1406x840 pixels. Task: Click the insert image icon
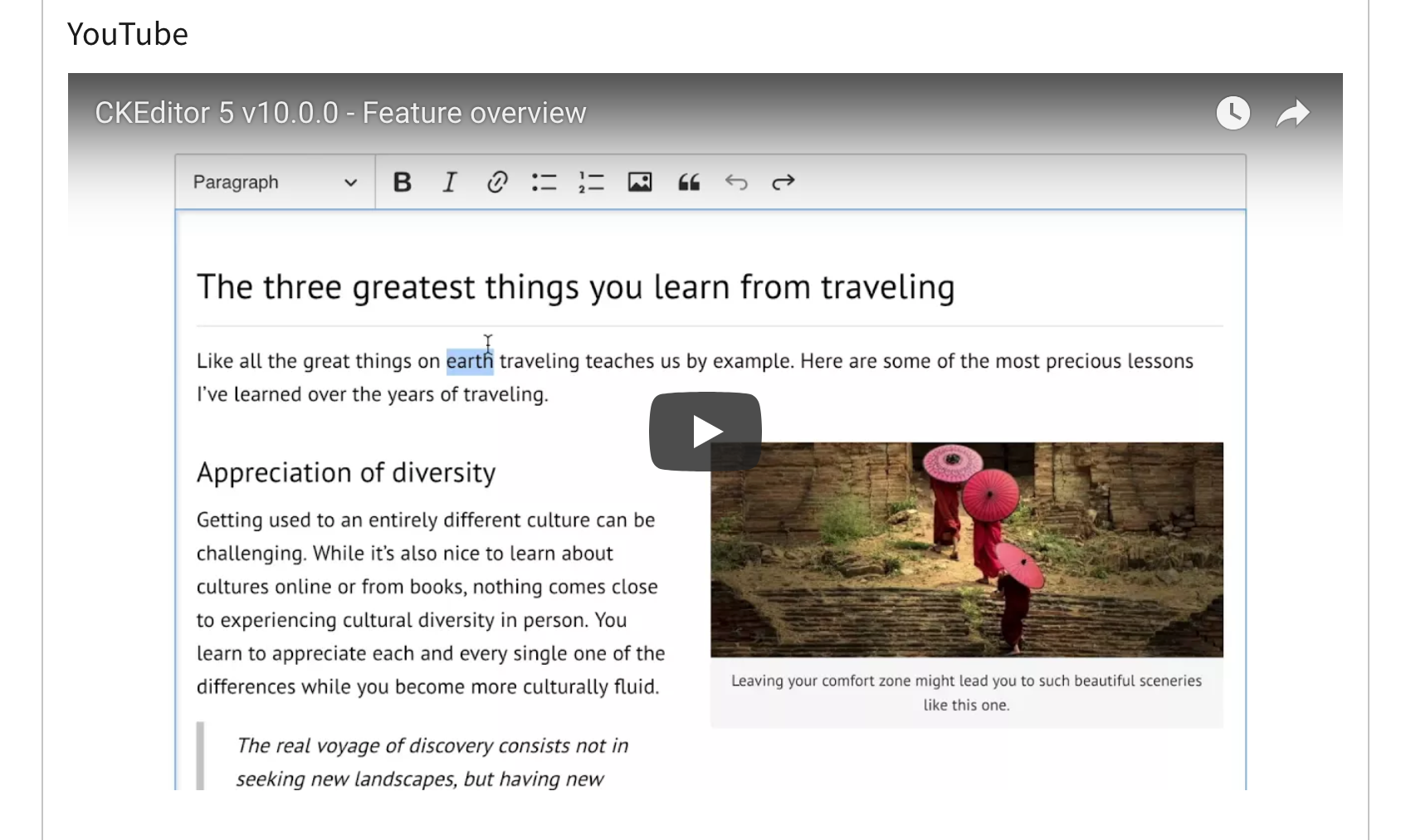[x=640, y=182]
